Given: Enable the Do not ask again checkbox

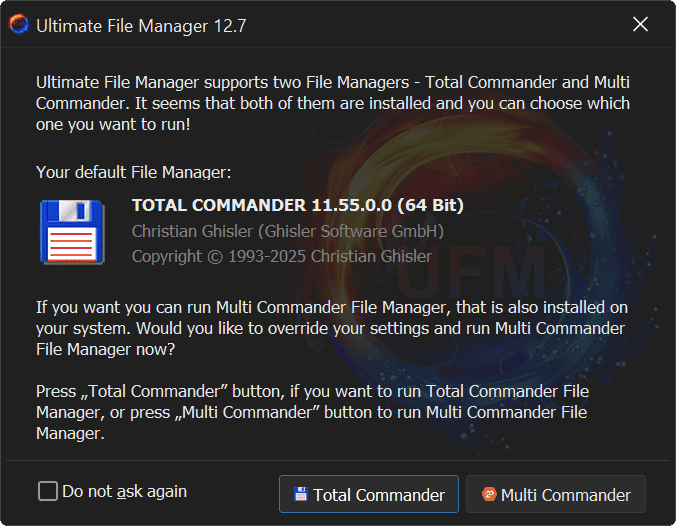Looking at the screenshot, I should click(48, 491).
